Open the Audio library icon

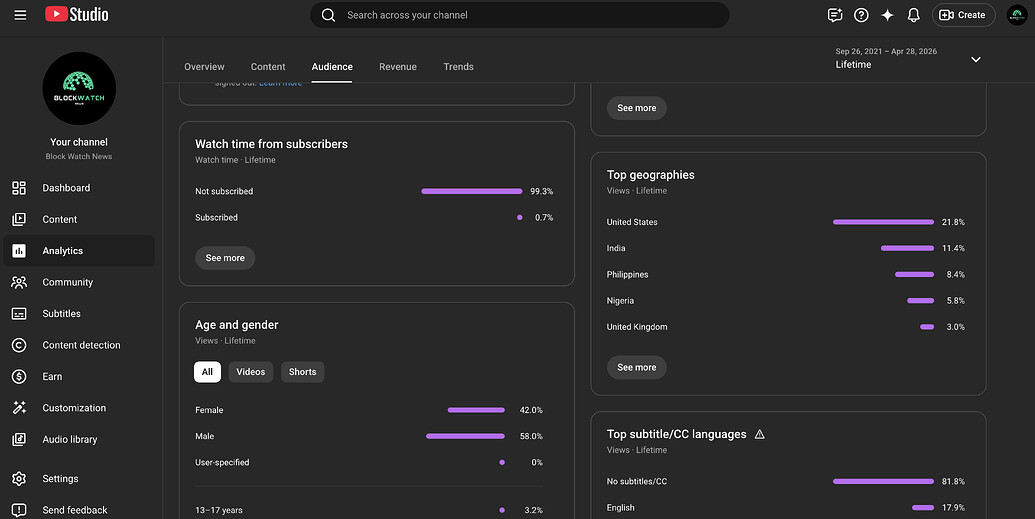19,440
